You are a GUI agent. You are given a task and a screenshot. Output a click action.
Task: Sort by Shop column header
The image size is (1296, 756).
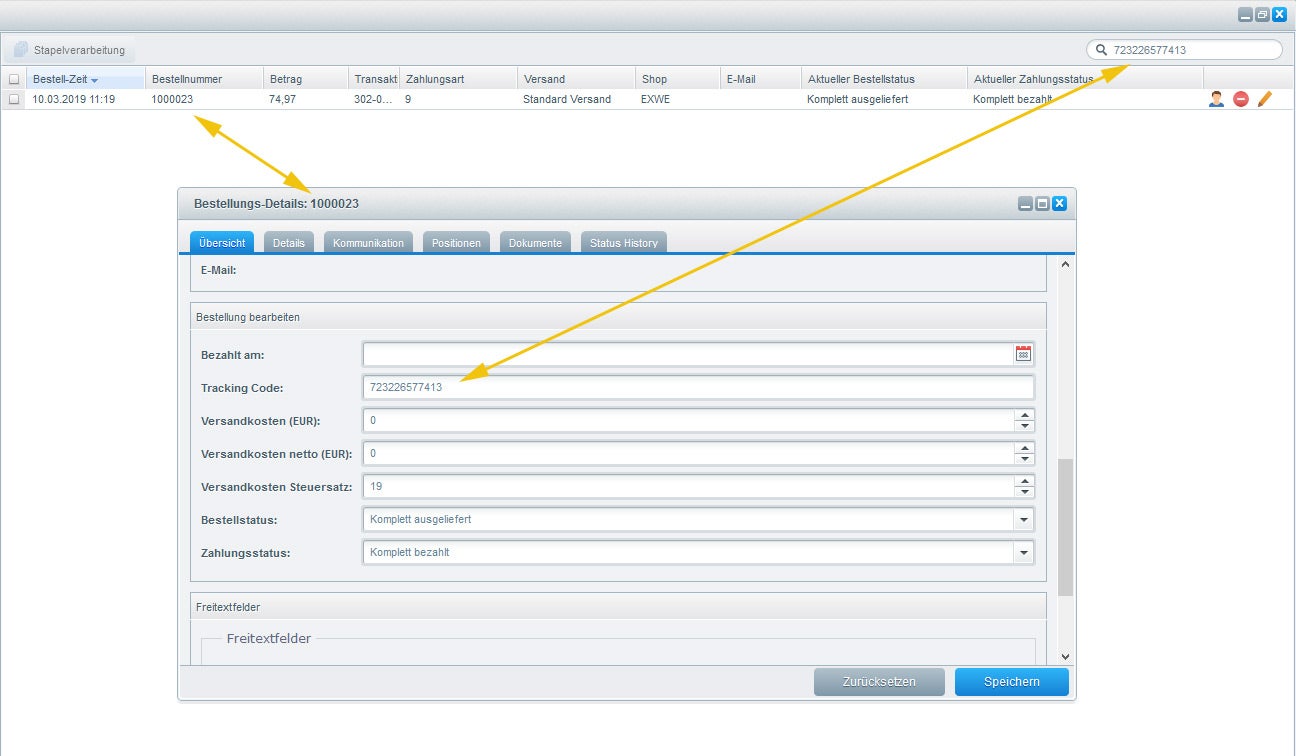pos(677,79)
